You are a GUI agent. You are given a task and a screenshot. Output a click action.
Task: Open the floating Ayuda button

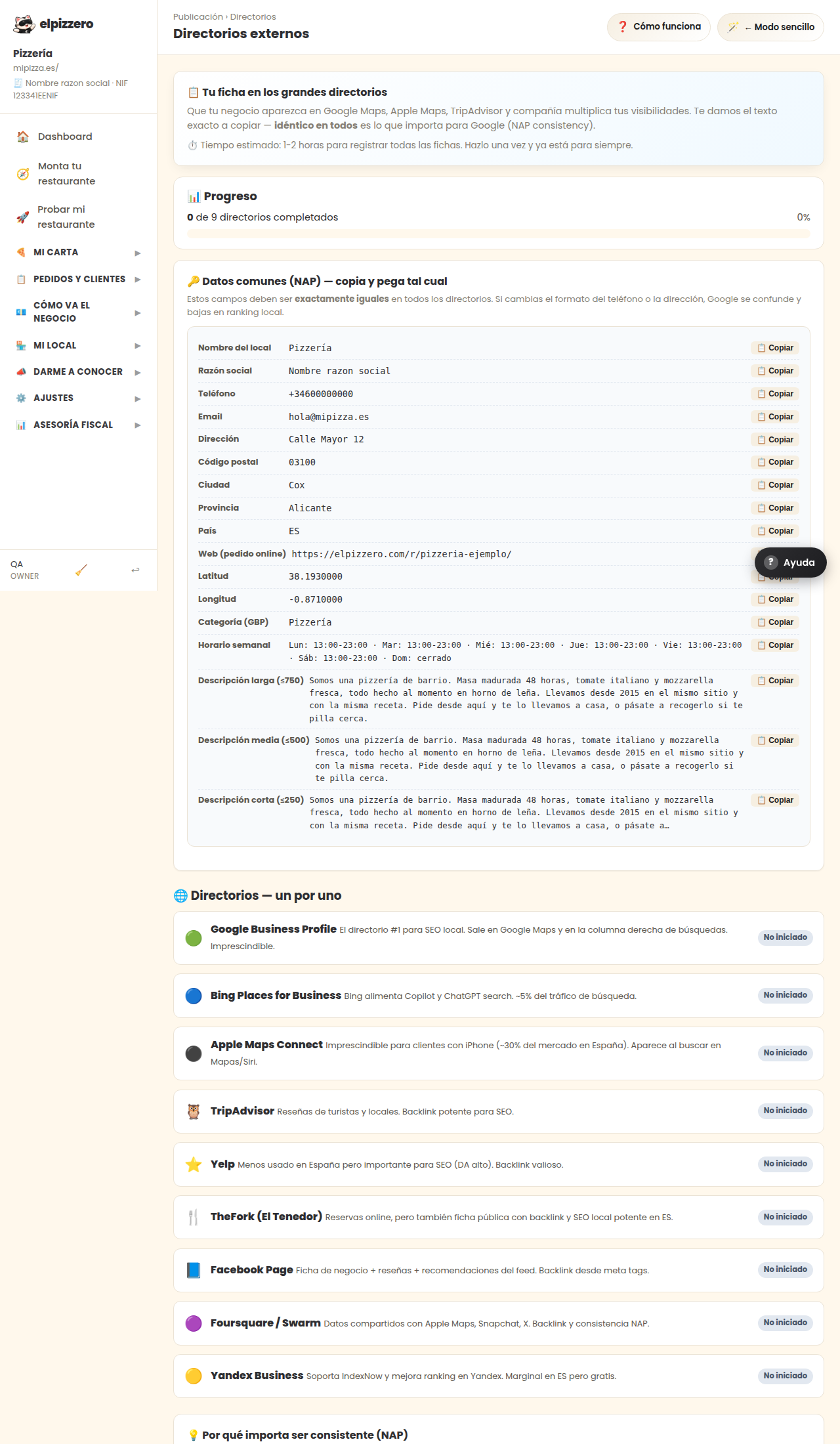(790, 563)
